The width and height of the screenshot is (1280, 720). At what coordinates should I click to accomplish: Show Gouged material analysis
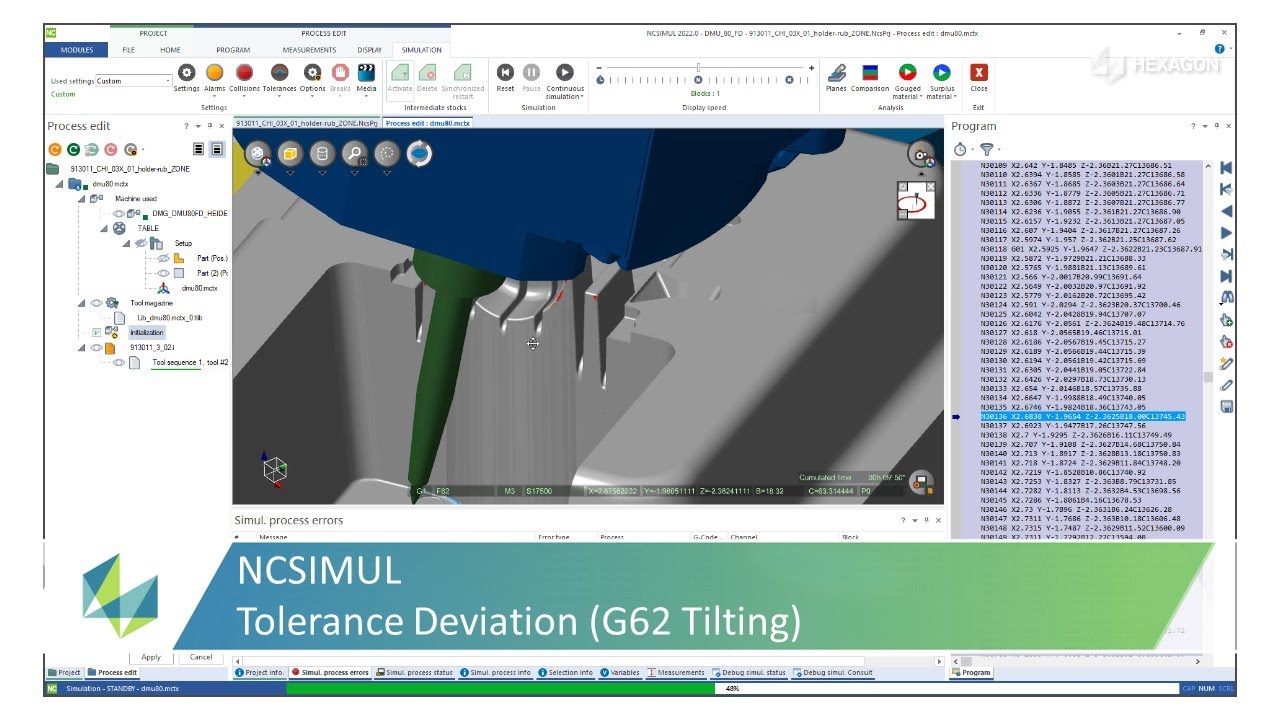pyautogui.click(x=907, y=72)
